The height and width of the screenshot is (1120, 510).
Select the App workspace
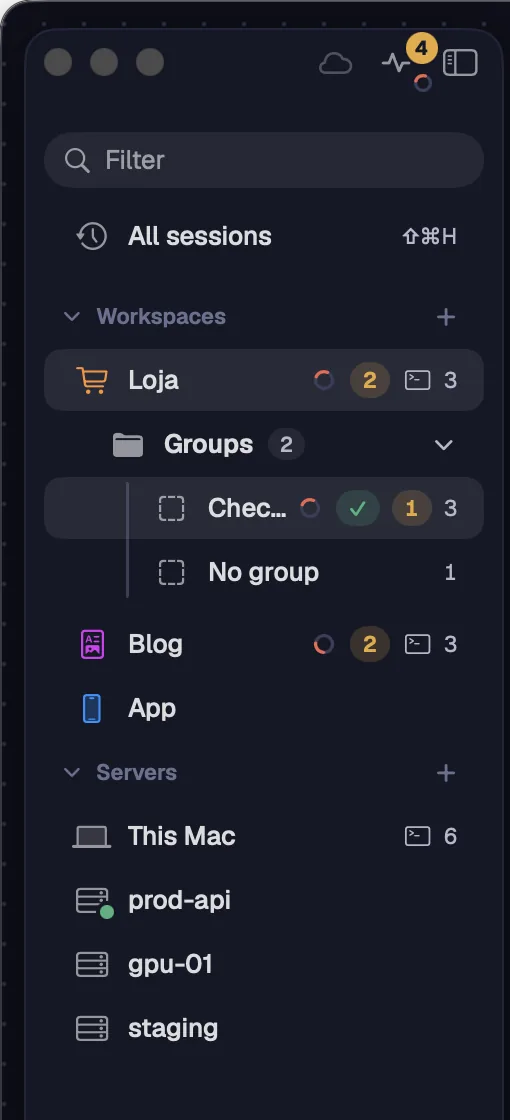tap(264, 709)
